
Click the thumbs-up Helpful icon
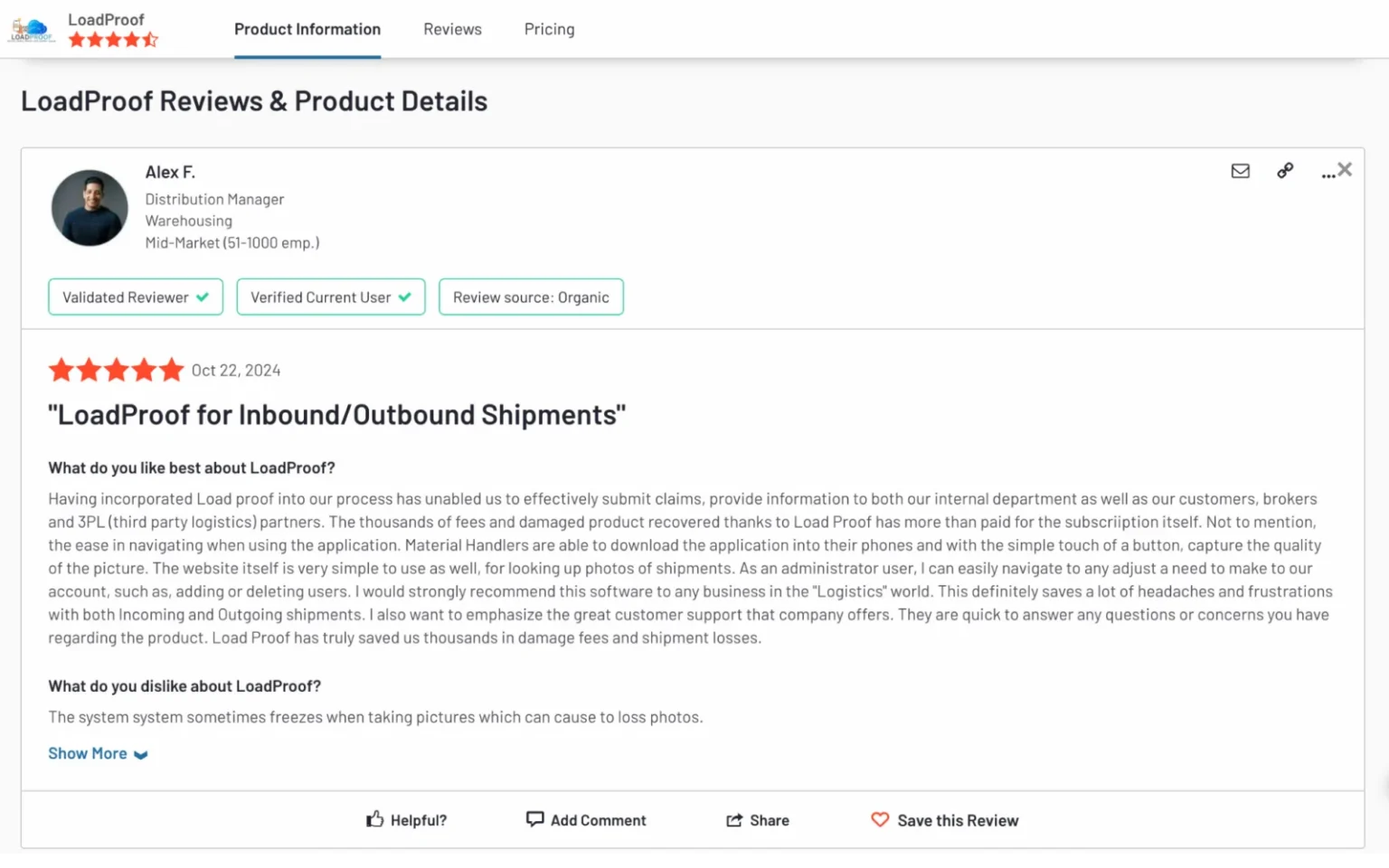[x=374, y=819]
